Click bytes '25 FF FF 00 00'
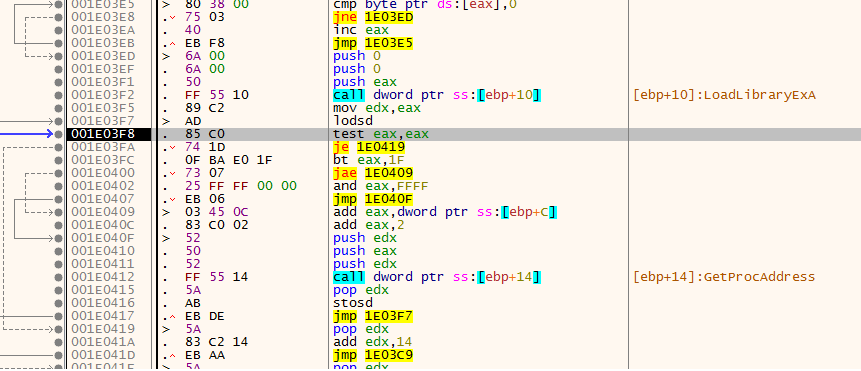 coord(241,186)
